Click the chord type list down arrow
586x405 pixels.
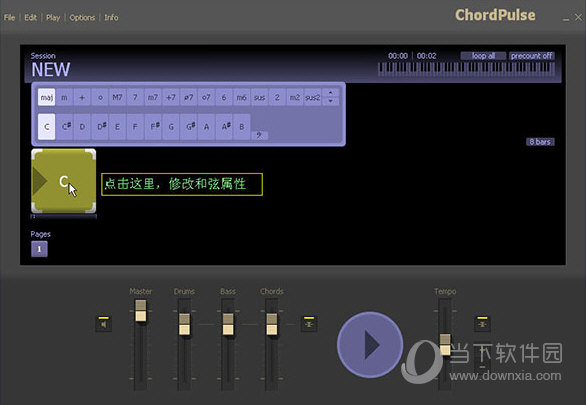point(330,101)
